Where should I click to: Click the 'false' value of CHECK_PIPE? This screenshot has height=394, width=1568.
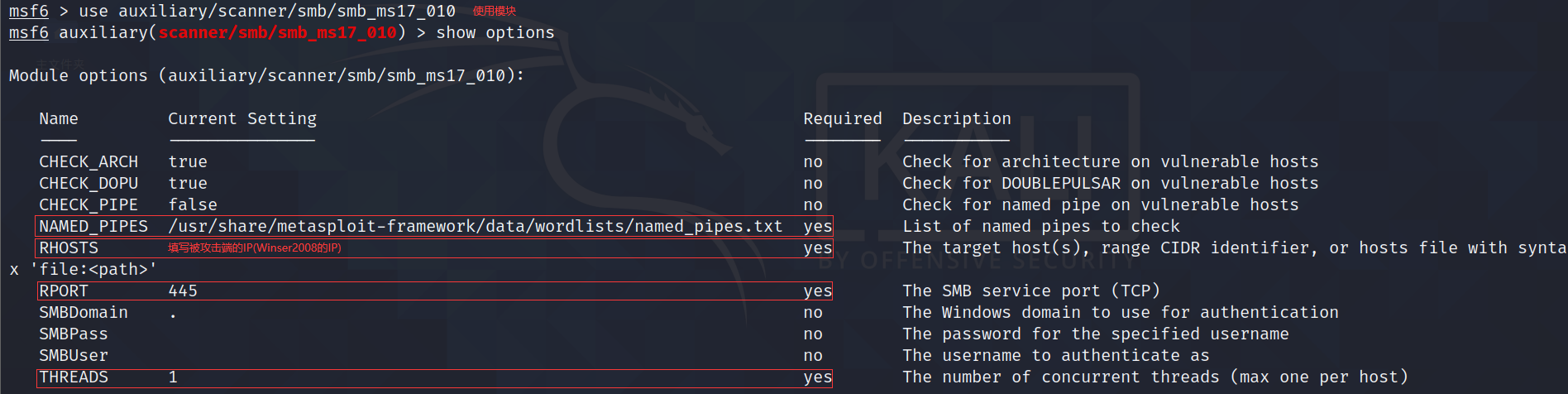193,205
